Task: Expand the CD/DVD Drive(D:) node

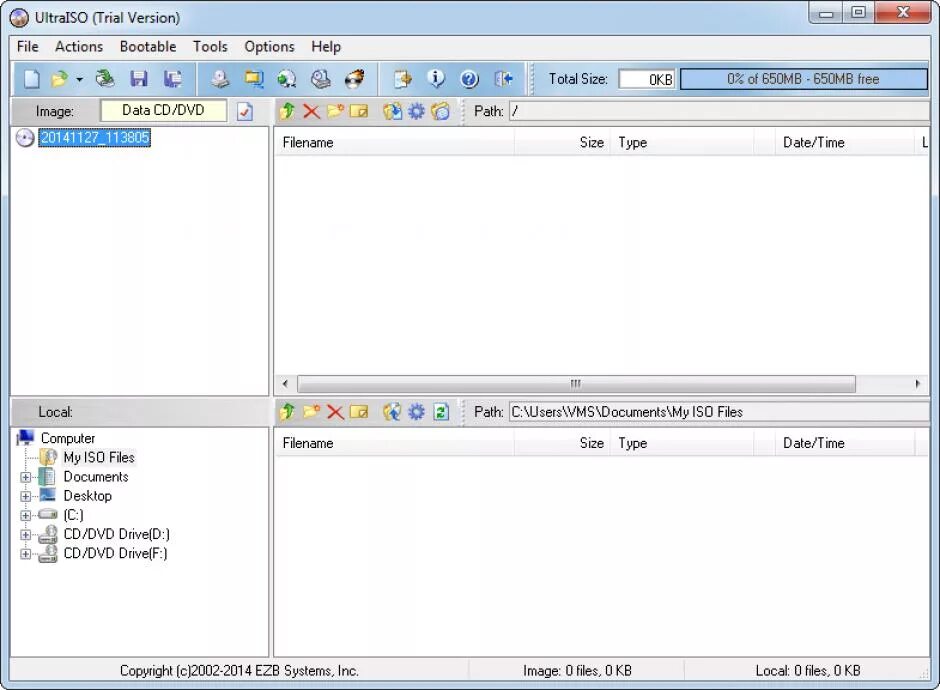Action: (x=25, y=535)
